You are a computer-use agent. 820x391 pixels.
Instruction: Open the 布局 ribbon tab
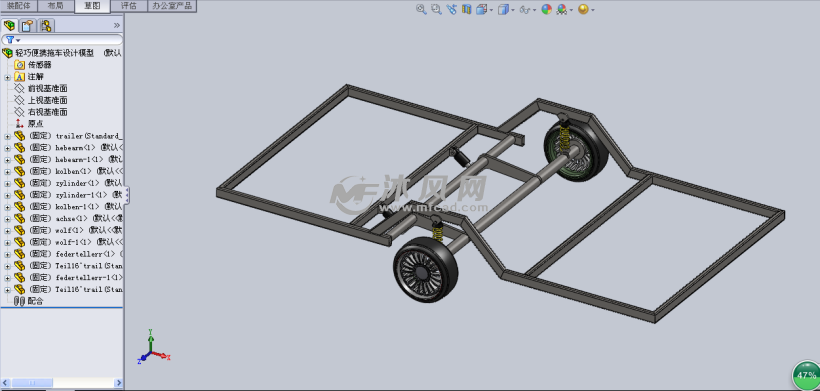55,6
